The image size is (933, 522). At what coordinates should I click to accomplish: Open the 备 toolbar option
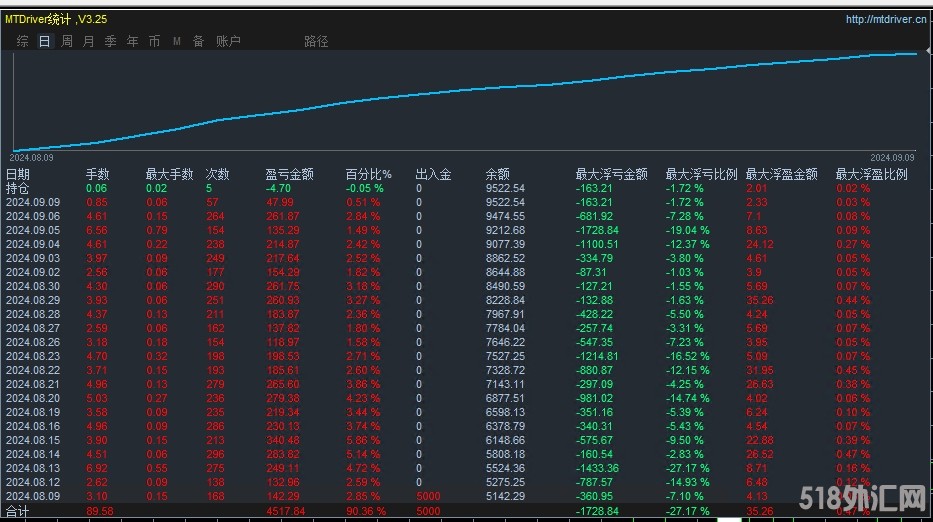pyautogui.click(x=198, y=41)
